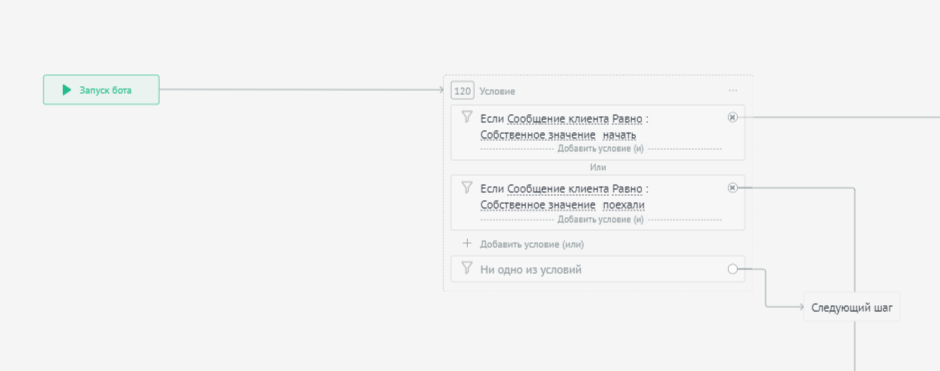Viewport: 940px width, 371px height.
Task: Click the plus icon for Добавить условие (или)
Action: 467,243
